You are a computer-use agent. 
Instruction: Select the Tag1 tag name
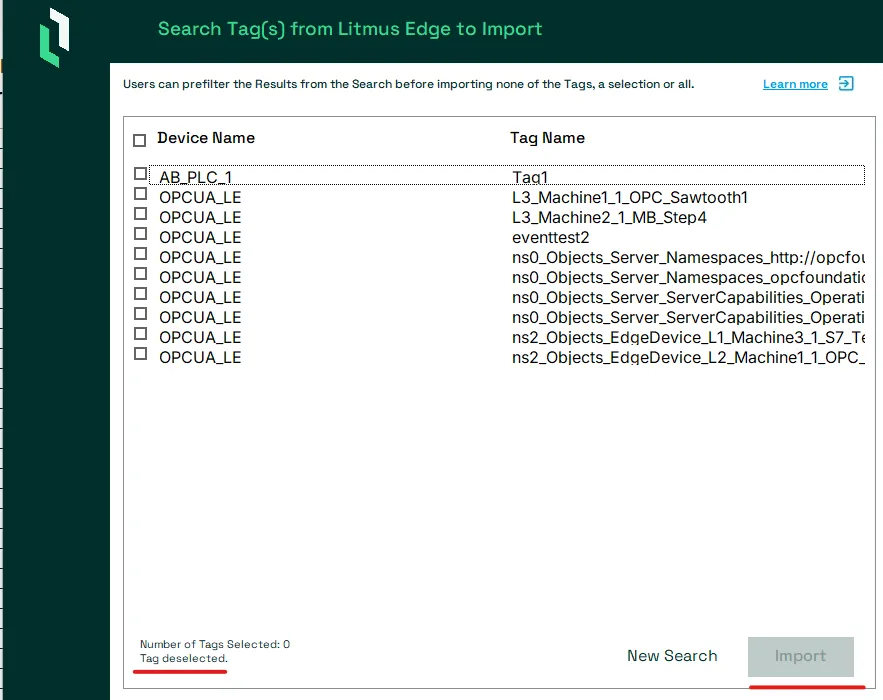530,177
